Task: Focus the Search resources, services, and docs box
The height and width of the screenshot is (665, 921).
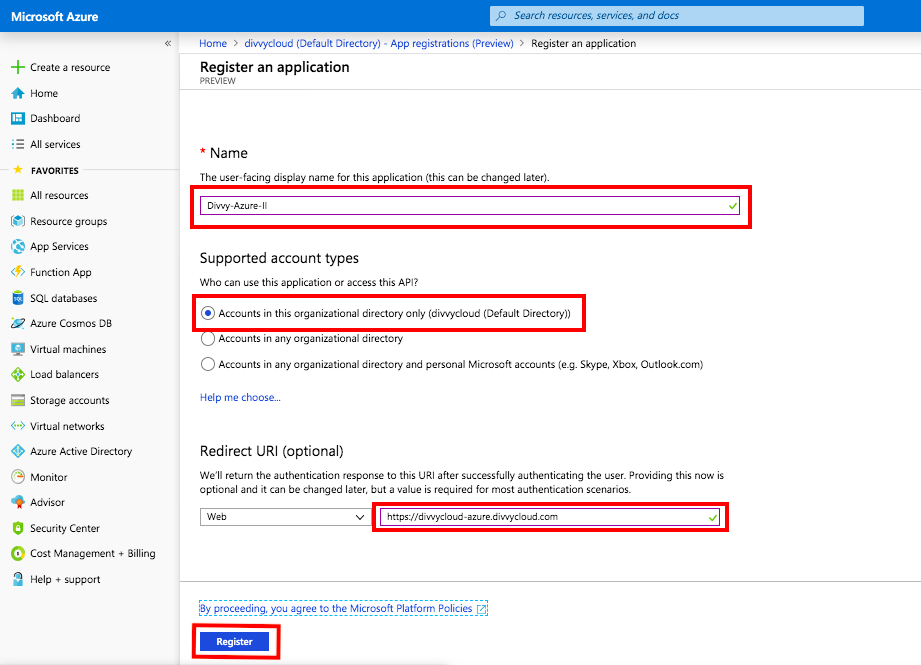Action: pos(677,16)
